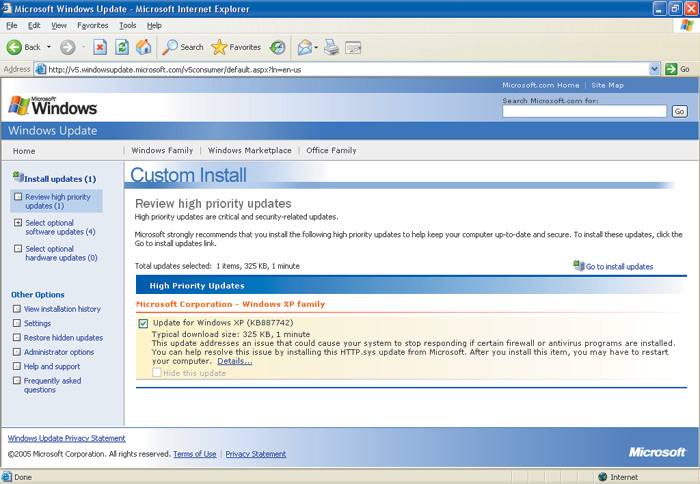This screenshot has height=484, width=700.
Task: Switch to the Windows Marketplace tab
Action: 250,150
